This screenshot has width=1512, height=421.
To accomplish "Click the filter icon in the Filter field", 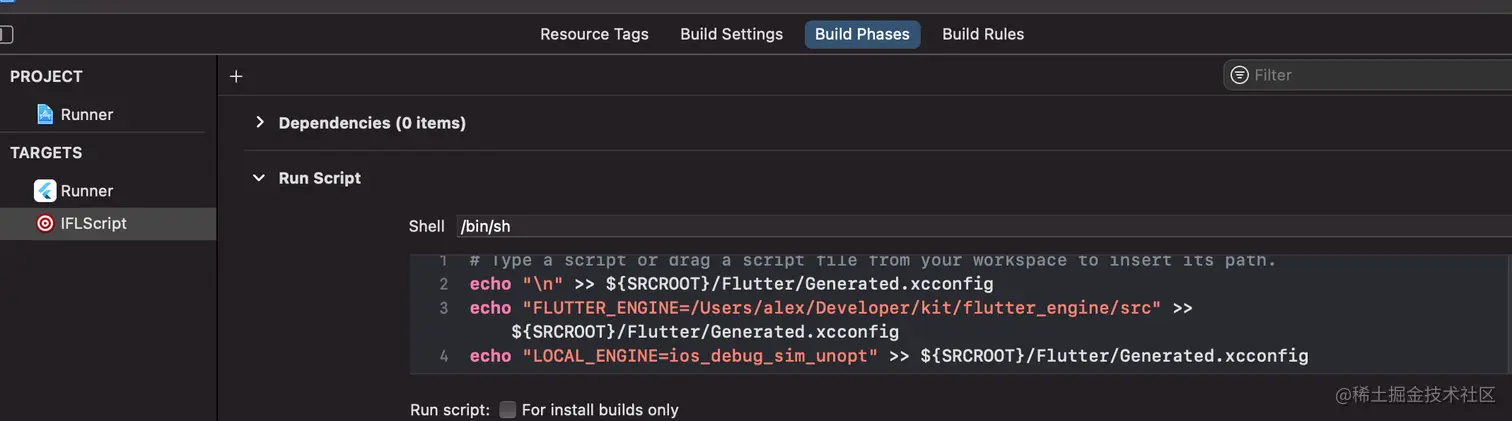I will tap(1240, 75).
